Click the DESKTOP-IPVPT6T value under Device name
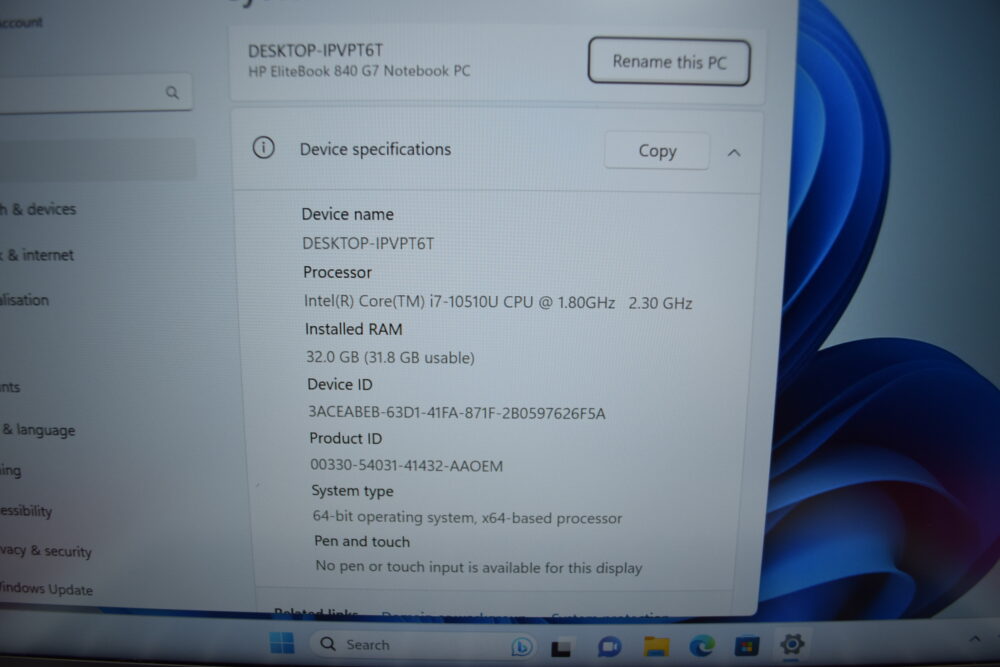Viewport: 1000px width, 667px height. [x=368, y=244]
